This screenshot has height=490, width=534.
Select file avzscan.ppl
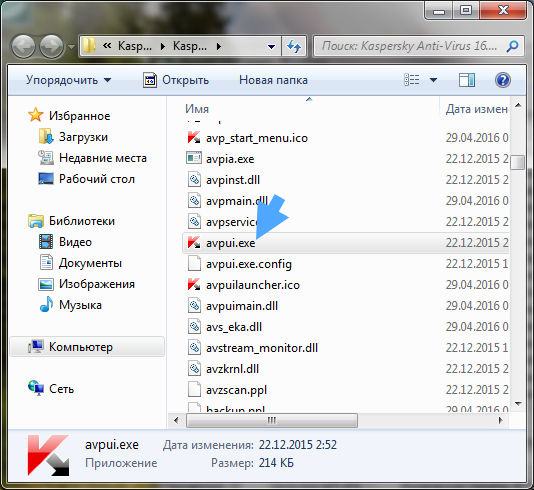[236, 390]
